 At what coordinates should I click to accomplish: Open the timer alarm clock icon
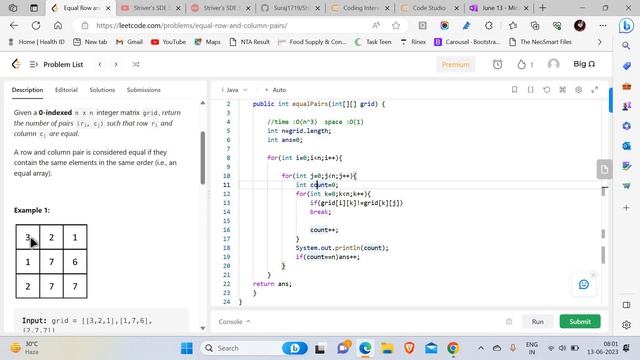[x=497, y=64]
